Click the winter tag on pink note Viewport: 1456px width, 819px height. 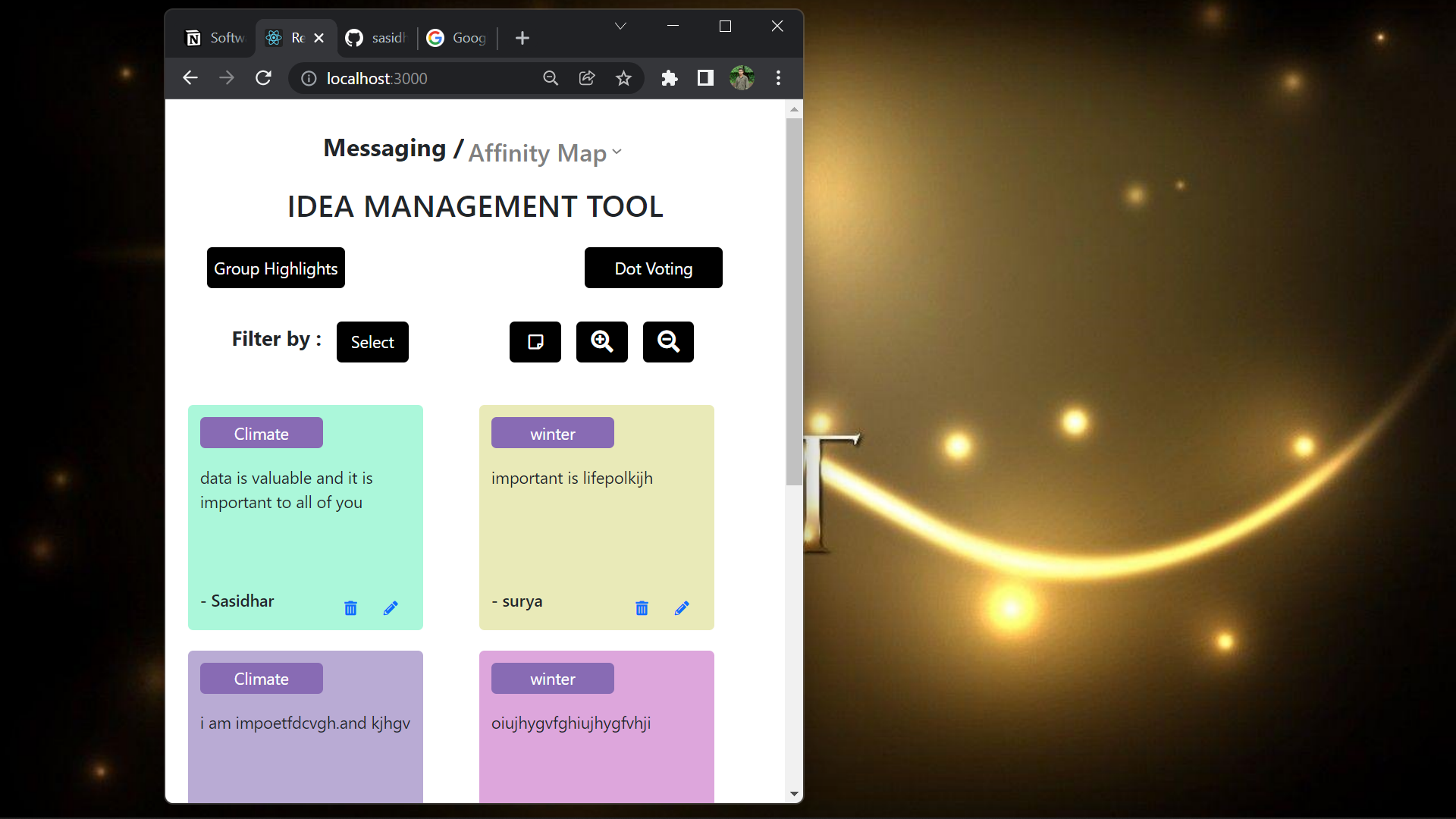[553, 678]
